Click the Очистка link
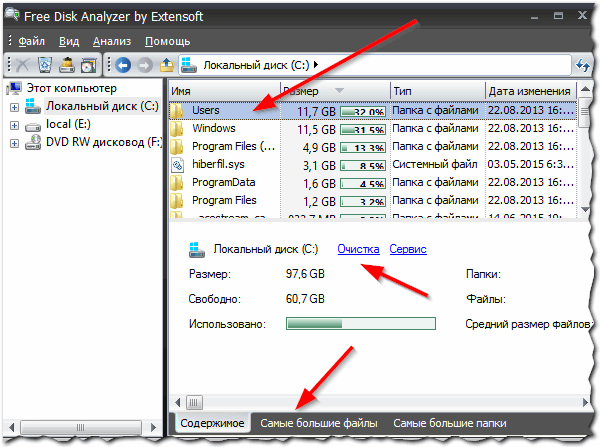600x447 pixels. pos(358,249)
